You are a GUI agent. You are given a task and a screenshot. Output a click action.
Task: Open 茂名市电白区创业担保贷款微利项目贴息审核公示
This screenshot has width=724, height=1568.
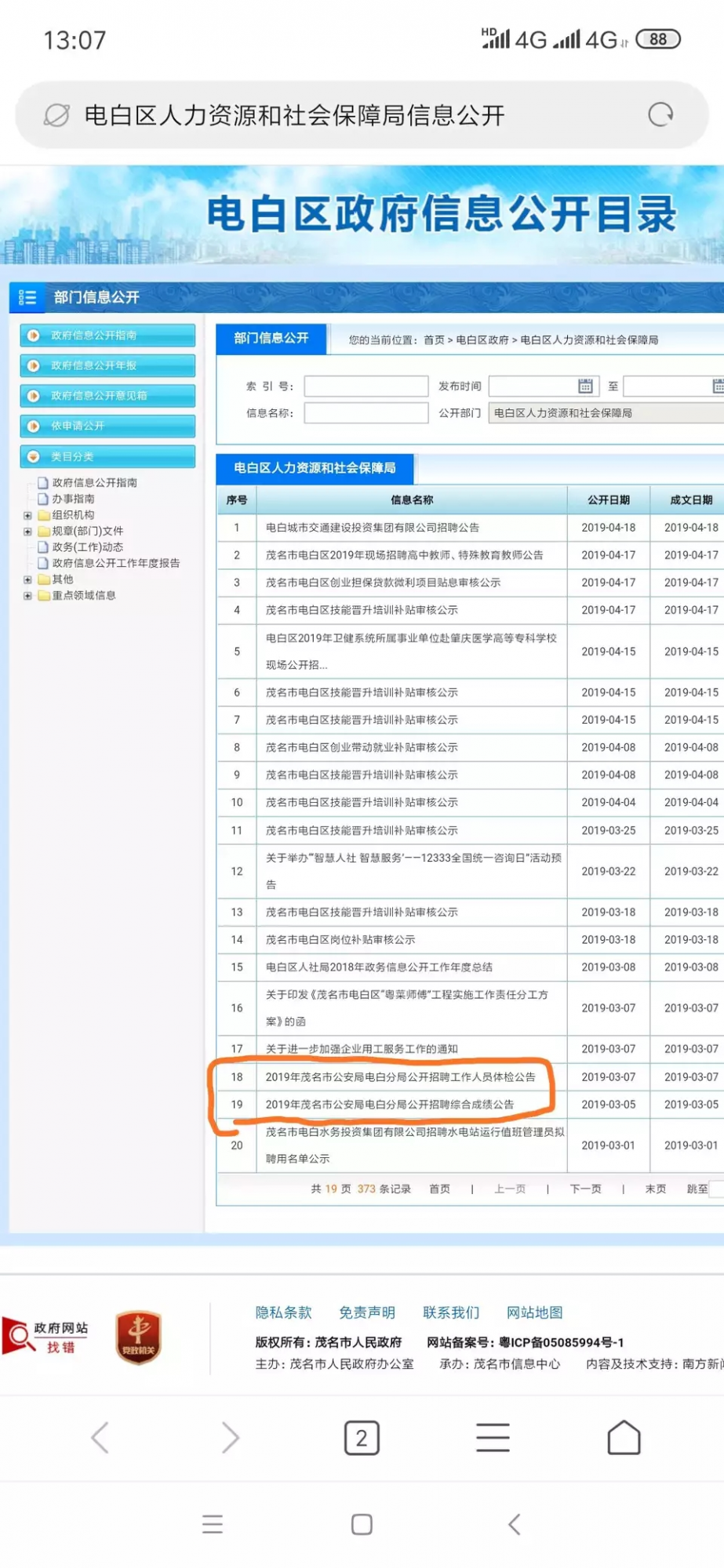click(383, 583)
